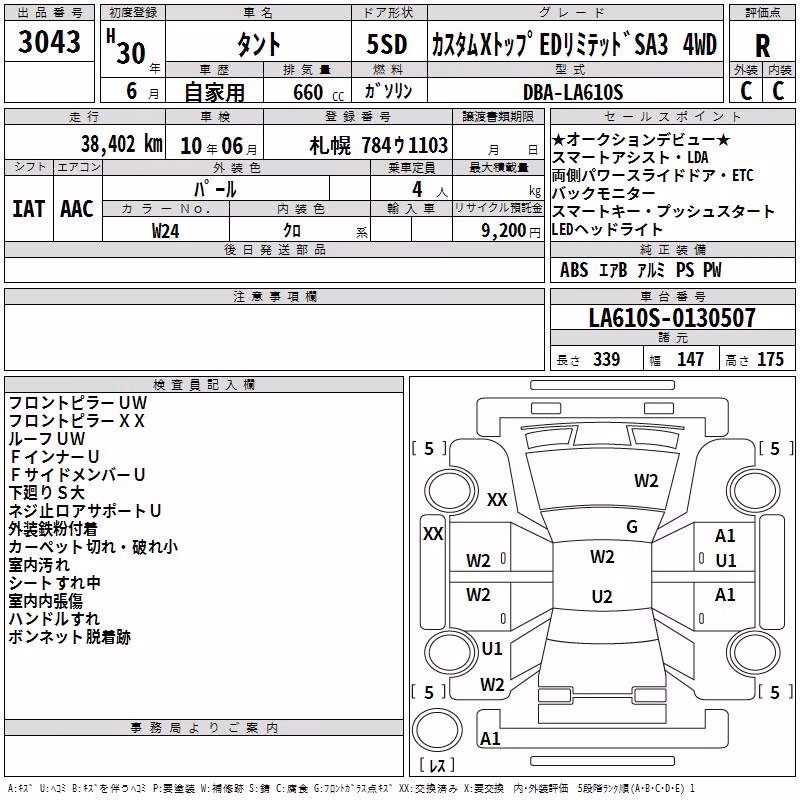
Task: Click recycle deposit 9,200円
Action: (511, 231)
